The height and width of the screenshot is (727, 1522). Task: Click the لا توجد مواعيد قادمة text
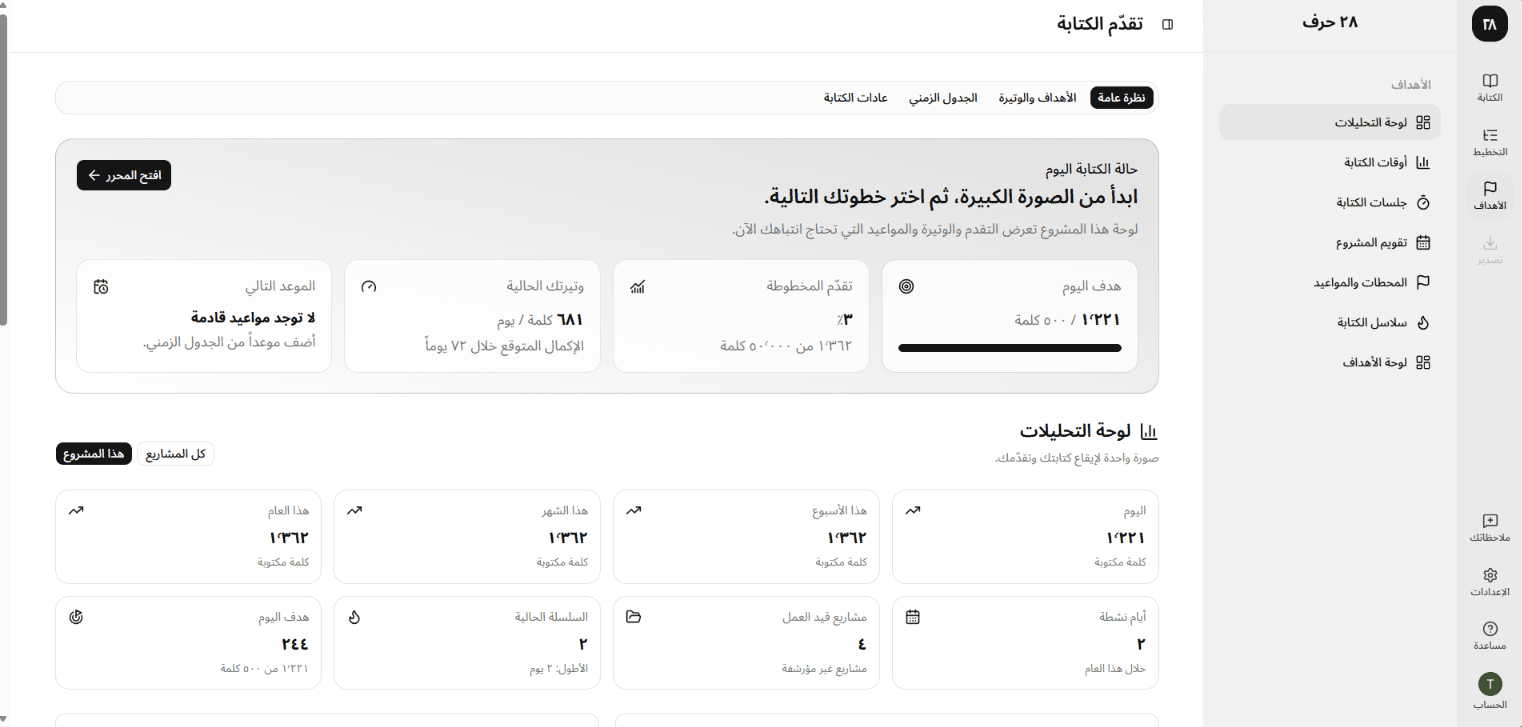(253, 318)
